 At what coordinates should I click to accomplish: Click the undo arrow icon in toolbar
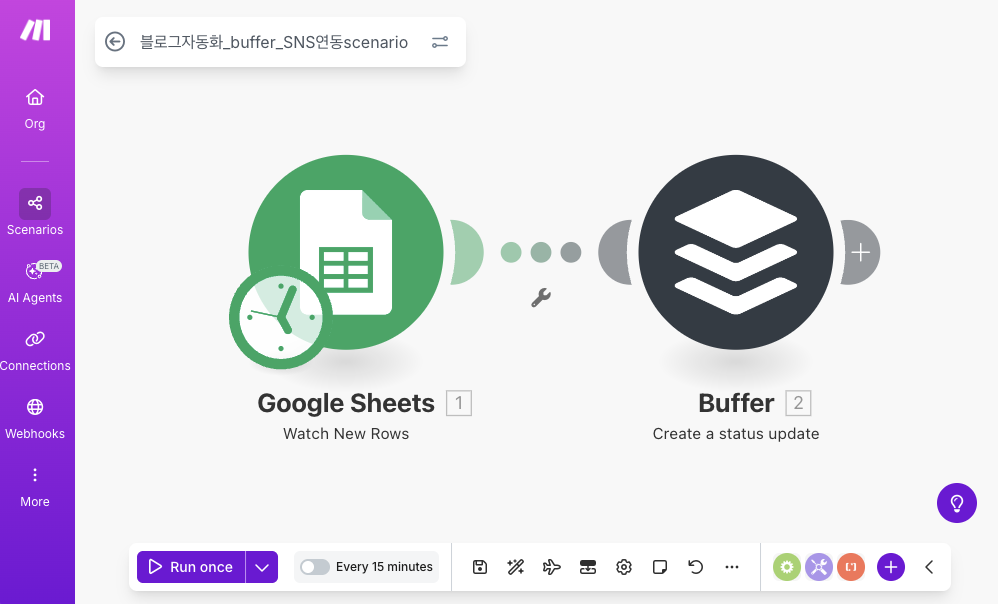pyautogui.click(x=696, y=567)
